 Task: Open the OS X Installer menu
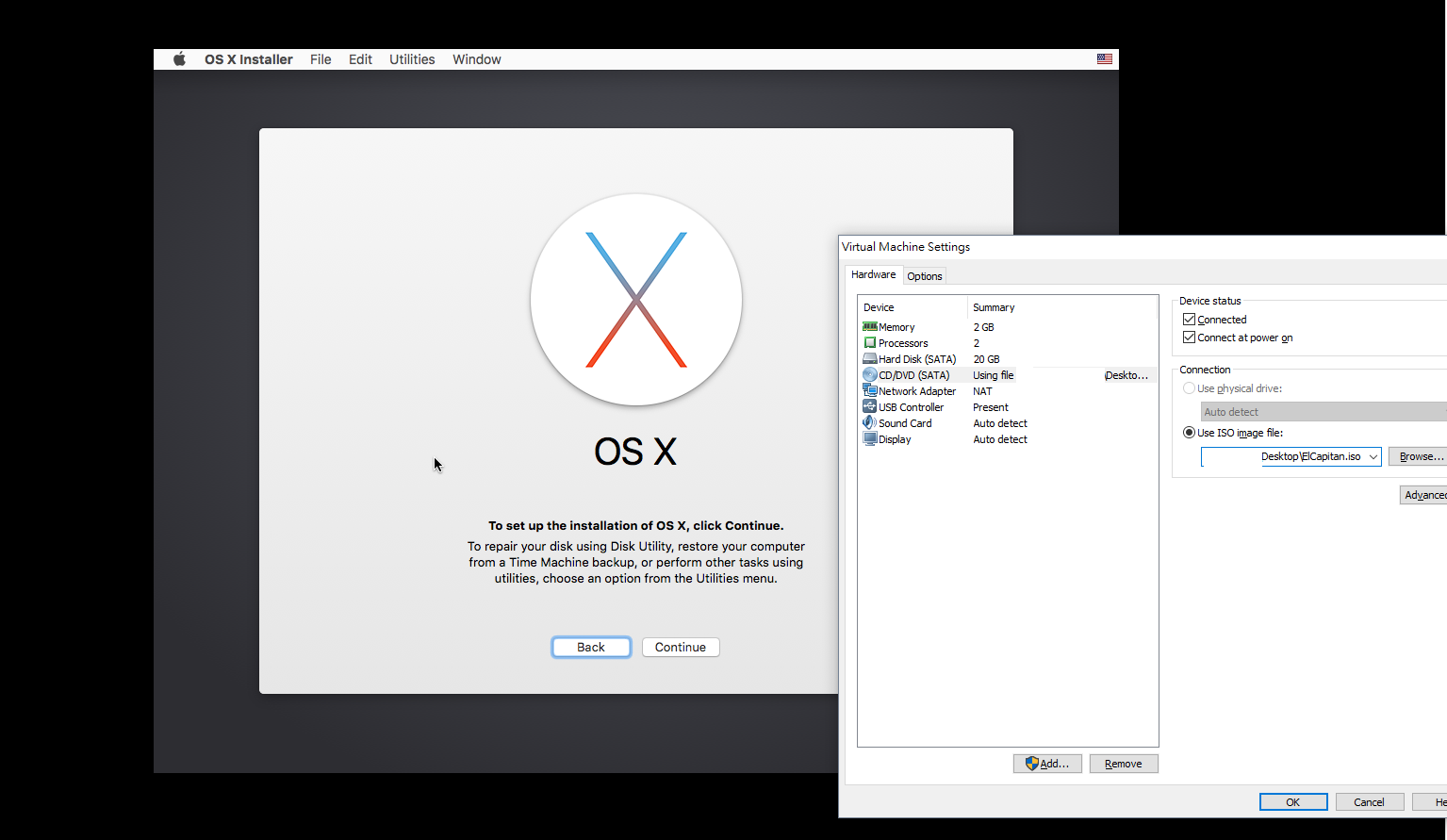coord(249,59)
